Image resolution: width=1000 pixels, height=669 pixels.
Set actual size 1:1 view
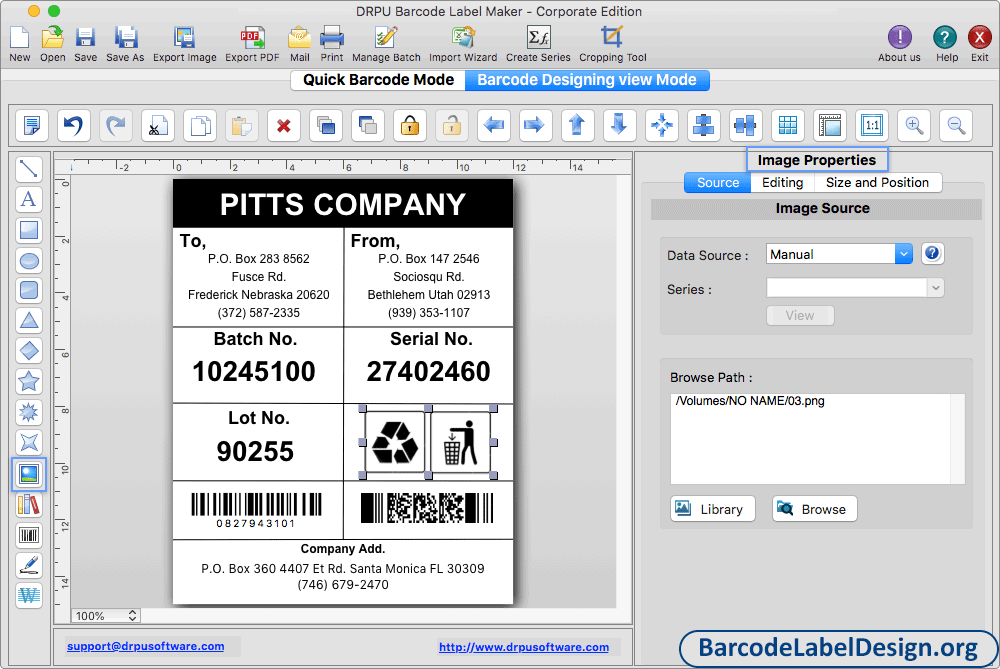point(872,125)
